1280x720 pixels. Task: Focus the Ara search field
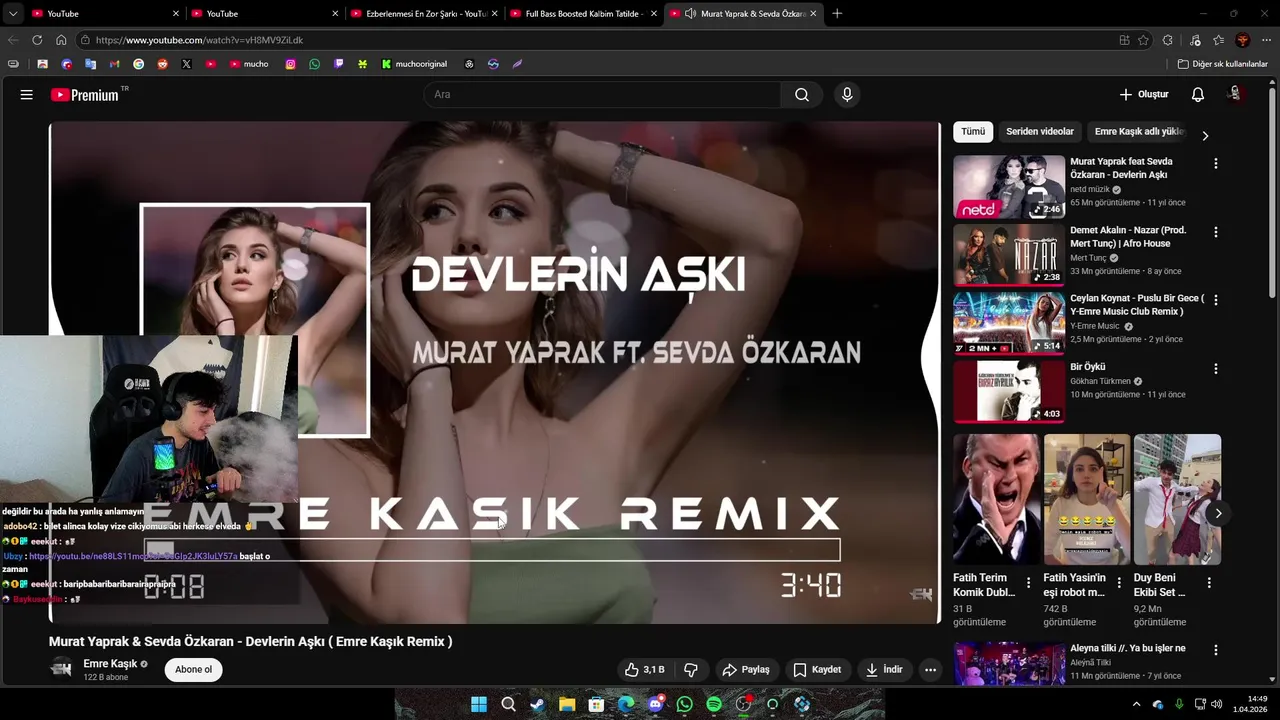pyautogui.click(x=603, y=95)
